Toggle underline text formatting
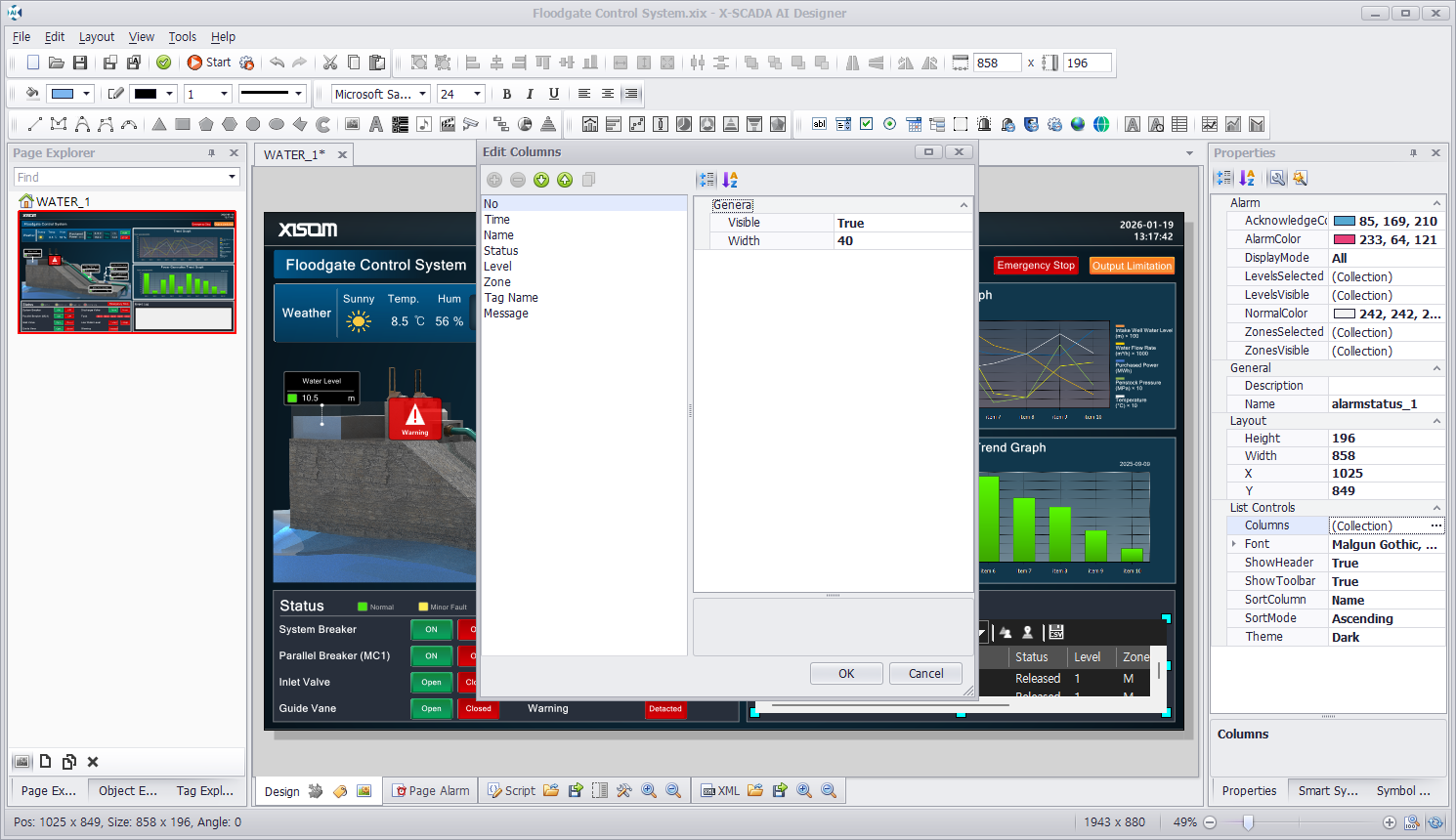The image size is (1456, 840). tap(554, 94)
